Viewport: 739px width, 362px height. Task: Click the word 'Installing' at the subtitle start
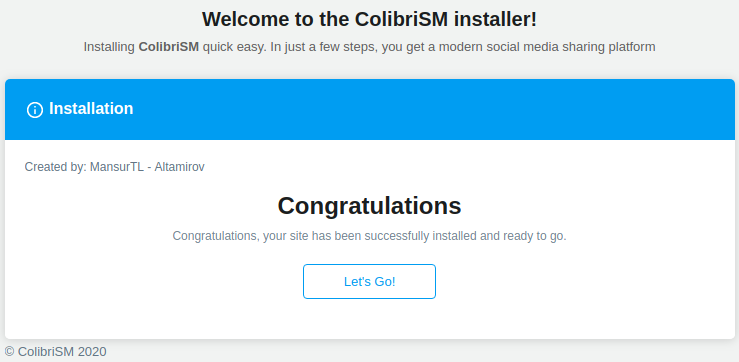coord(109,47)
